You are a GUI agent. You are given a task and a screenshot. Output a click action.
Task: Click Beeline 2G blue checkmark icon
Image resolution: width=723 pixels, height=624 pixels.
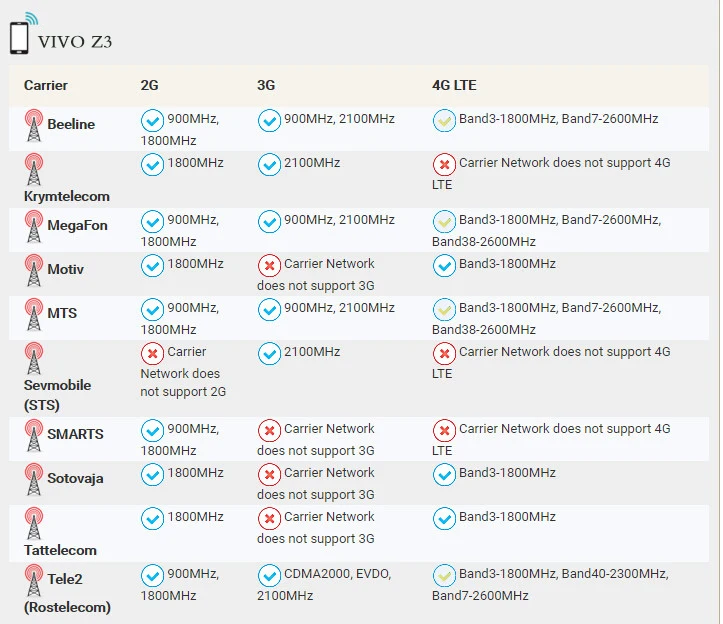pos(152,121)
